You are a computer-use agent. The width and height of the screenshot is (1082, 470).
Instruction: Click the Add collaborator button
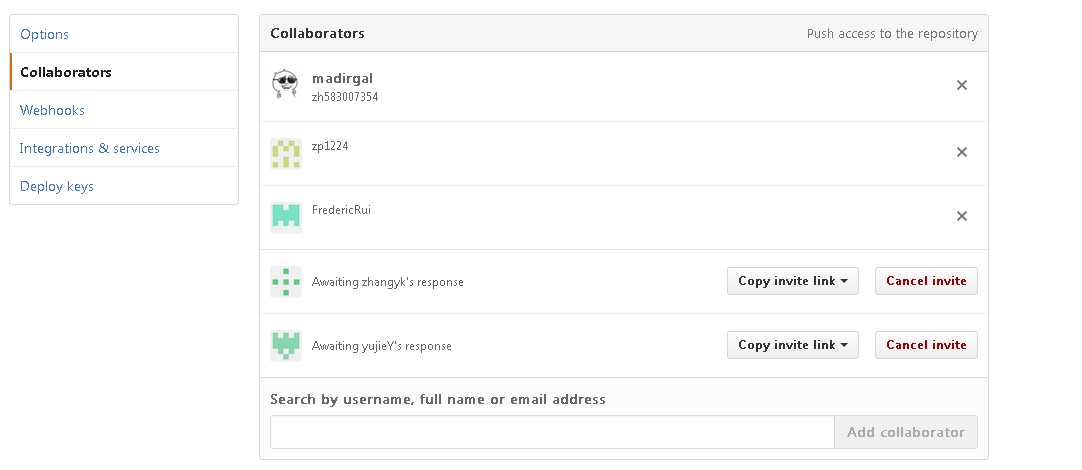click(x=905, y=432)
